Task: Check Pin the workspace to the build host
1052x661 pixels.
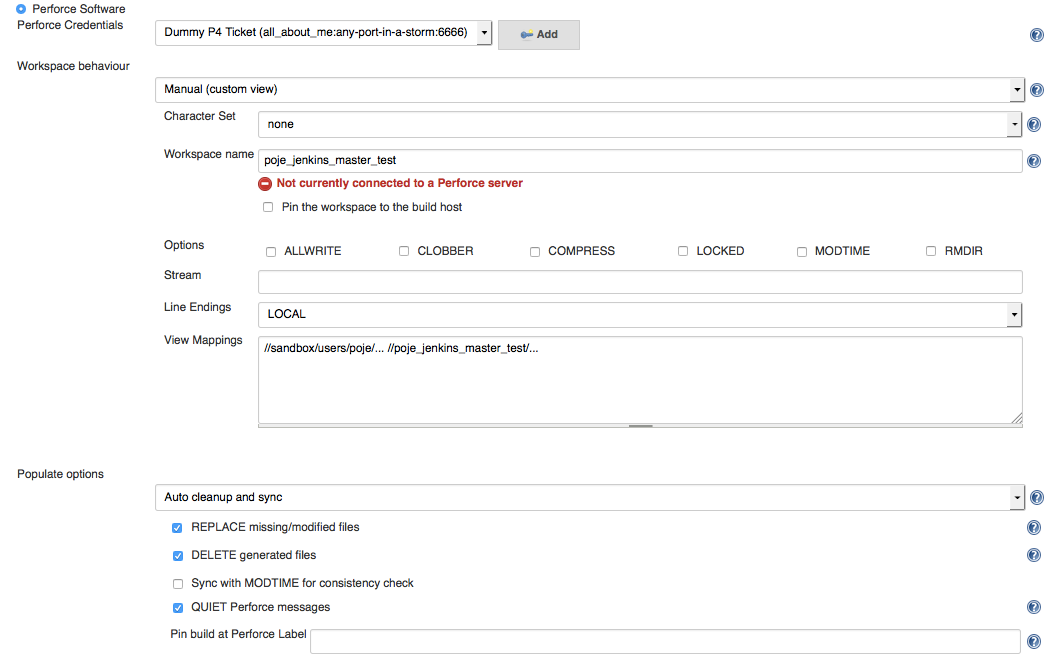Action: click(268, 208)
